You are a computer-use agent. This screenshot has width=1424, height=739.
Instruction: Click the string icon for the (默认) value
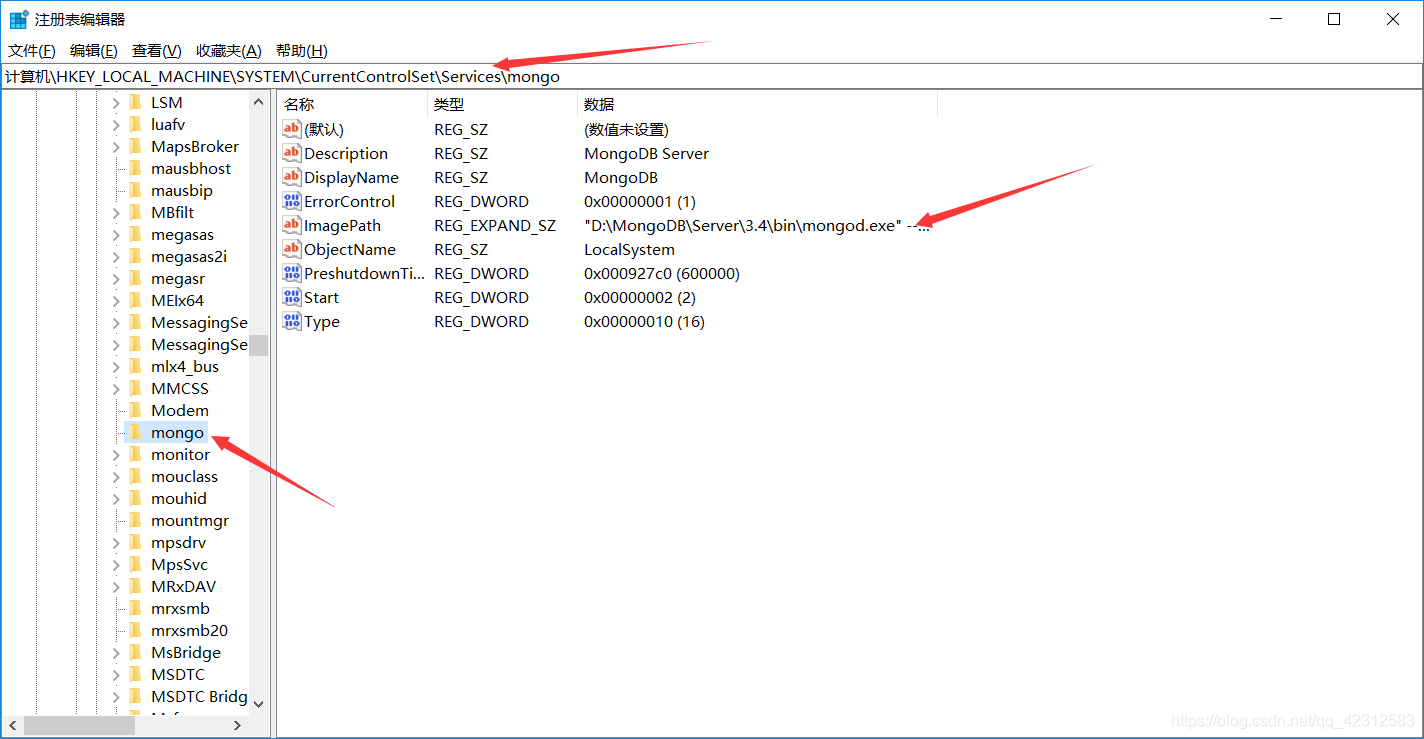(x=291, y=129)
